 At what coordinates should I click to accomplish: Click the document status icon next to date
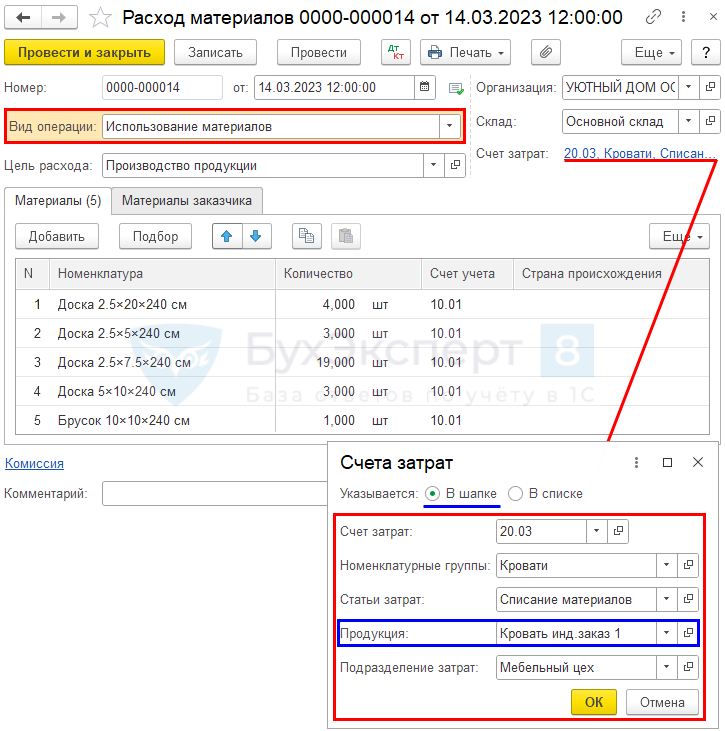[456, 88]
